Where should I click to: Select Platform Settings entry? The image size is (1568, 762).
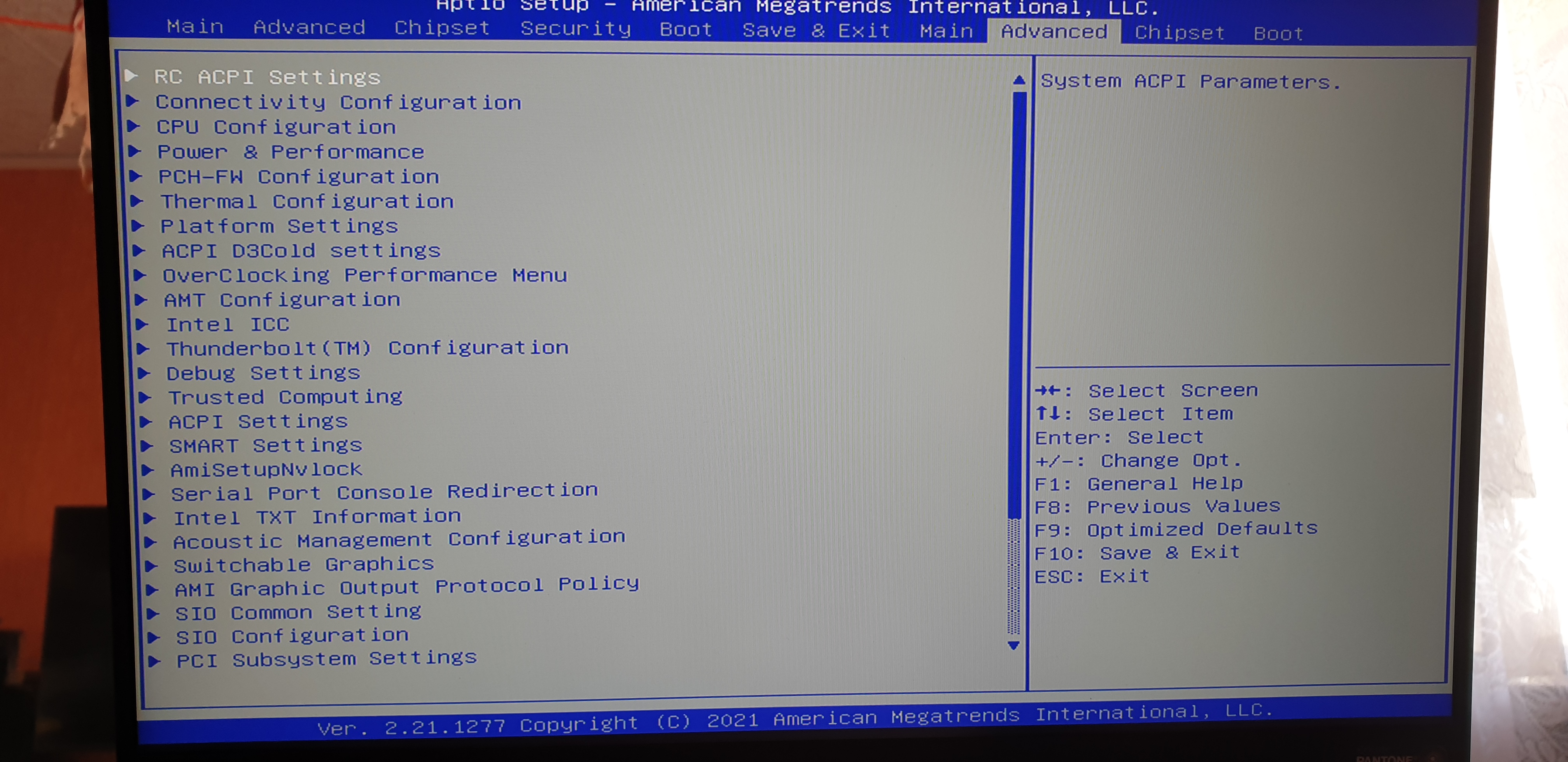(279, 226)
